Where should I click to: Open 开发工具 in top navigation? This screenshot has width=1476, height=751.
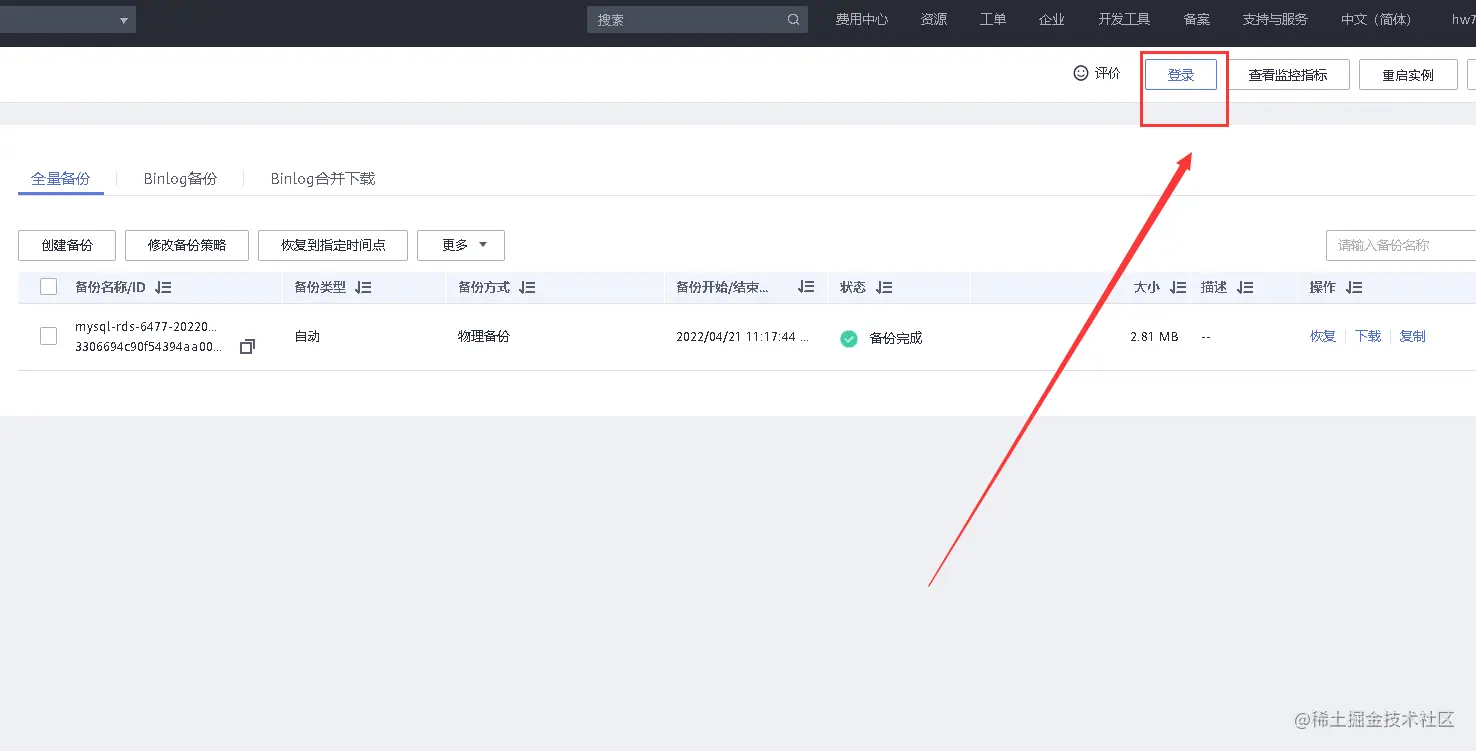tap(1124, 19)
